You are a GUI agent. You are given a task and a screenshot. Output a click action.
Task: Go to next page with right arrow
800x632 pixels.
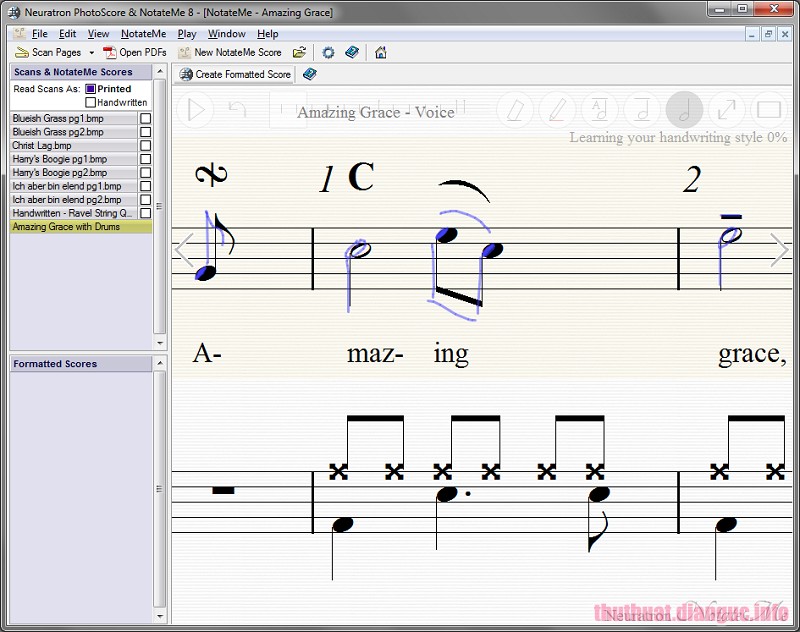[x=779, y=249]
